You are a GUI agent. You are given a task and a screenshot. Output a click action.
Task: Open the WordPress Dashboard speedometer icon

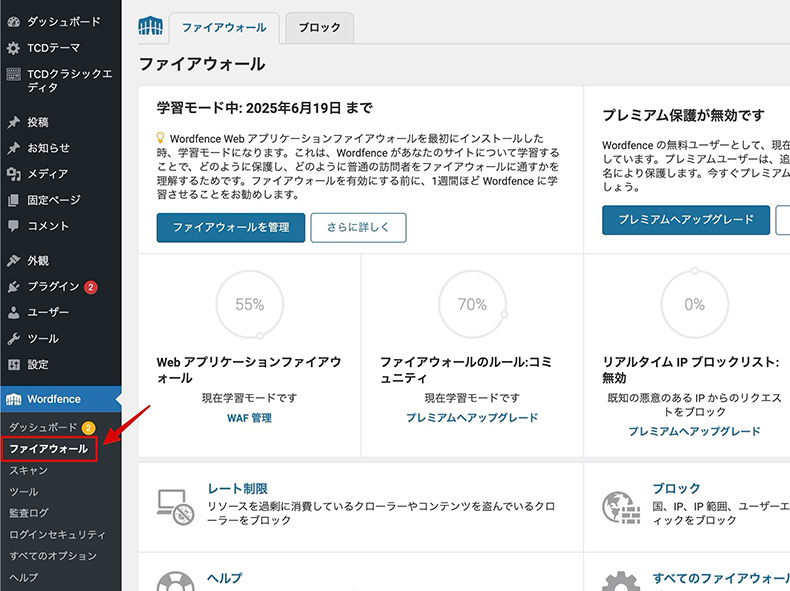(x=14, y=22)
